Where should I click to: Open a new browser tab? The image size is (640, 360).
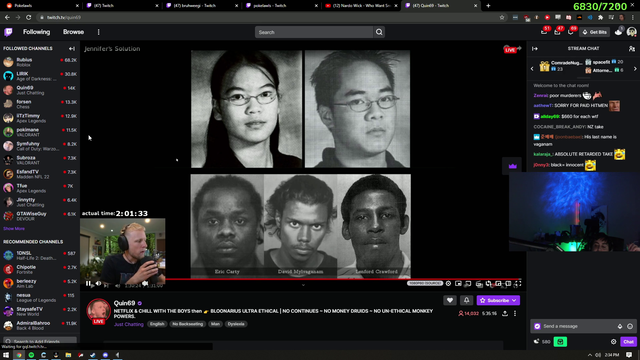tap(488, 6)
